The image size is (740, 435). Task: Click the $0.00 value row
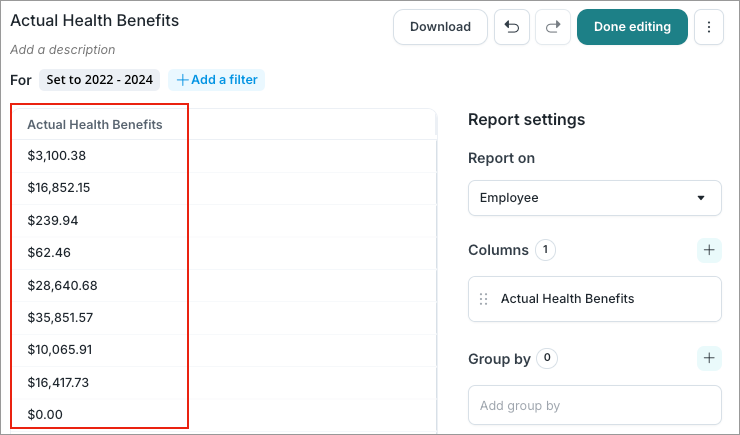pos(224,414)
